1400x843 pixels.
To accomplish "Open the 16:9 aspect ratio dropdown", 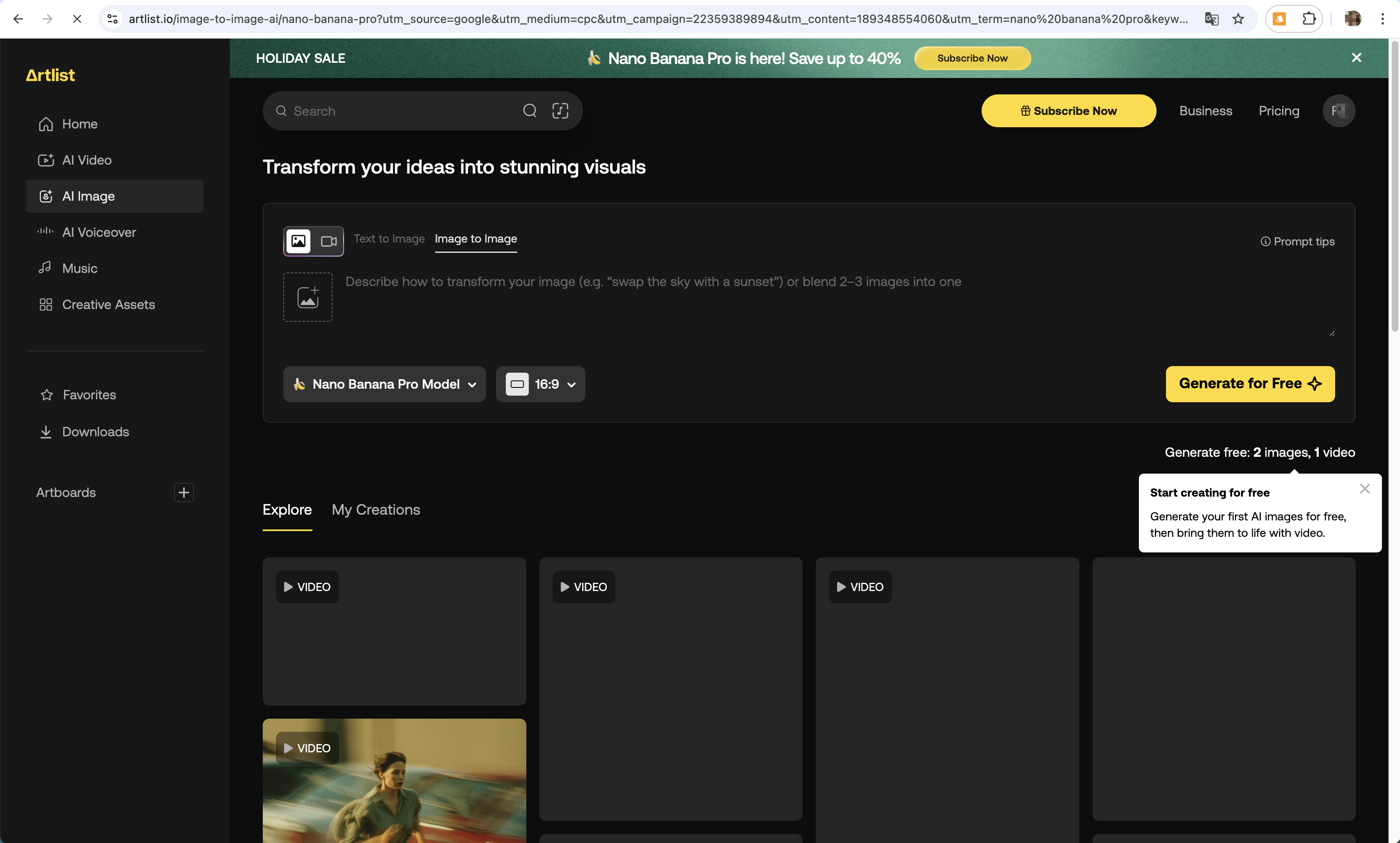I will tap(540, 384).
